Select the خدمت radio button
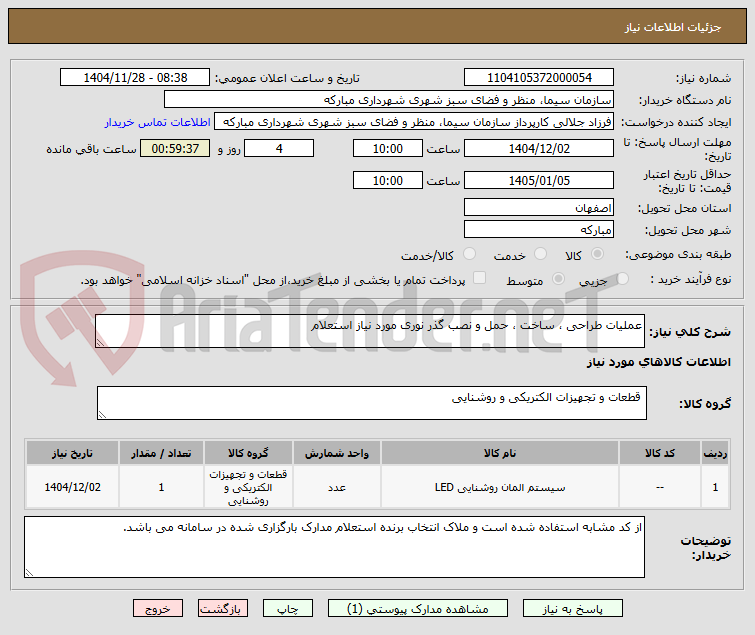The height and width of the screenshot is (635, 755). pyautogui.click(x=540, y=254)
